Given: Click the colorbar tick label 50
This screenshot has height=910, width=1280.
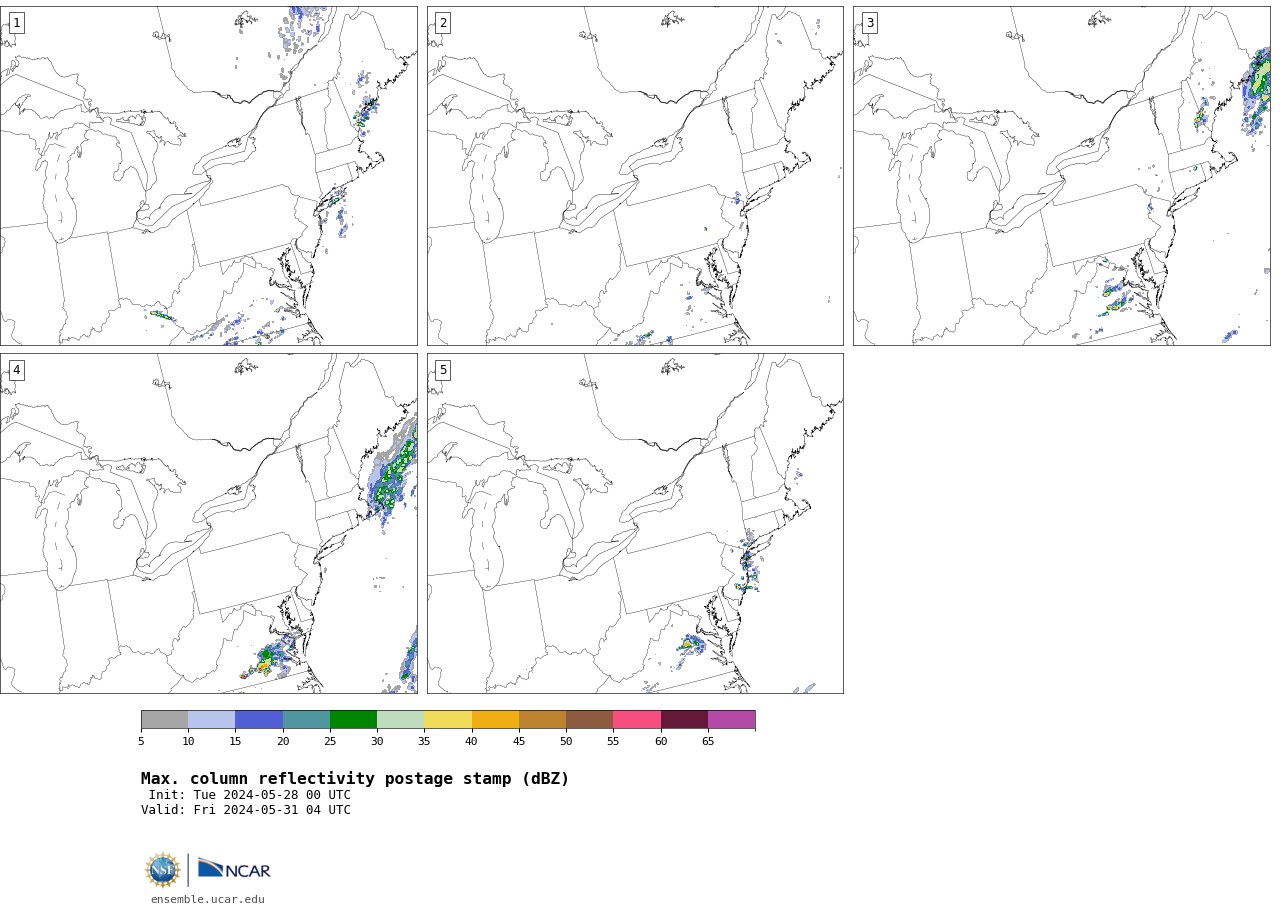Looking at the screenshot, I should coord(566,741).
